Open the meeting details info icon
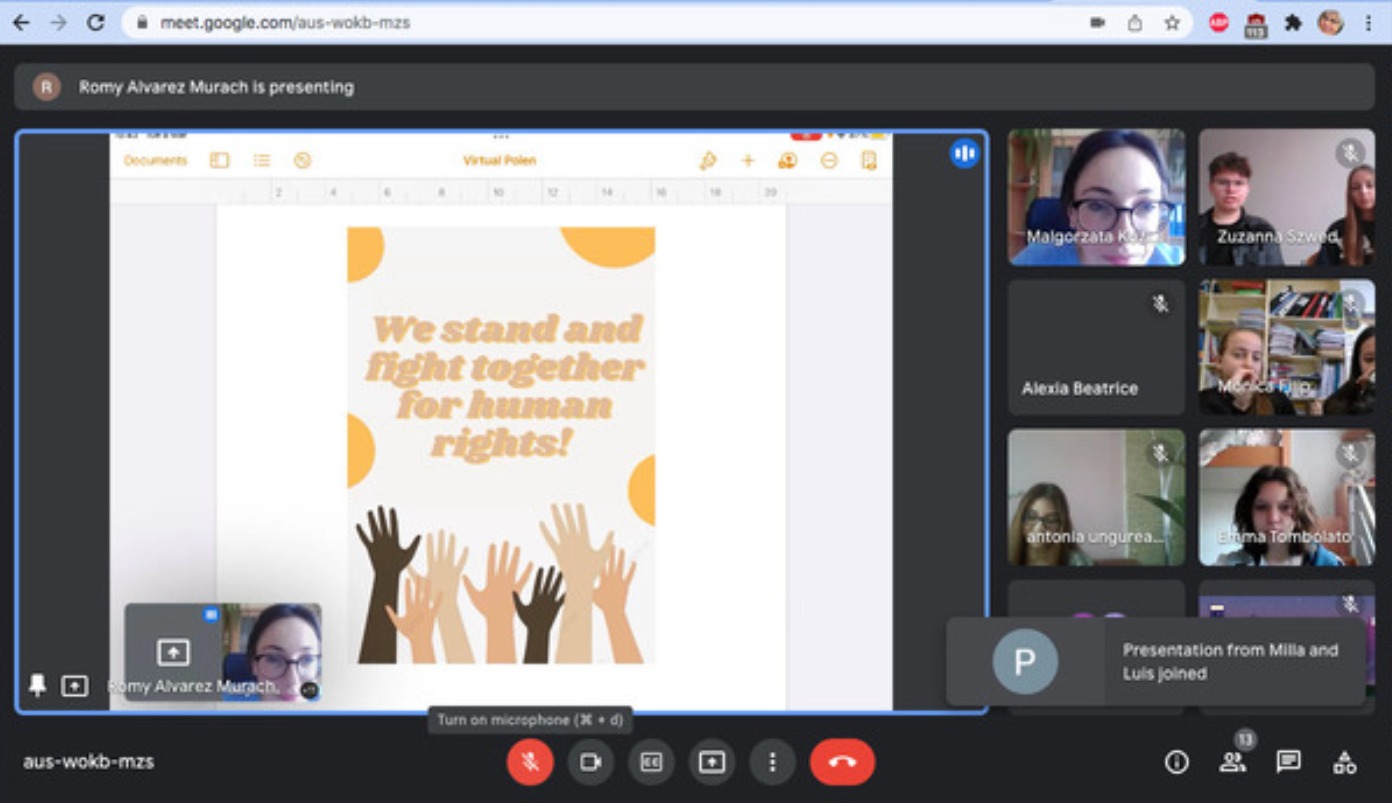 1177,762
